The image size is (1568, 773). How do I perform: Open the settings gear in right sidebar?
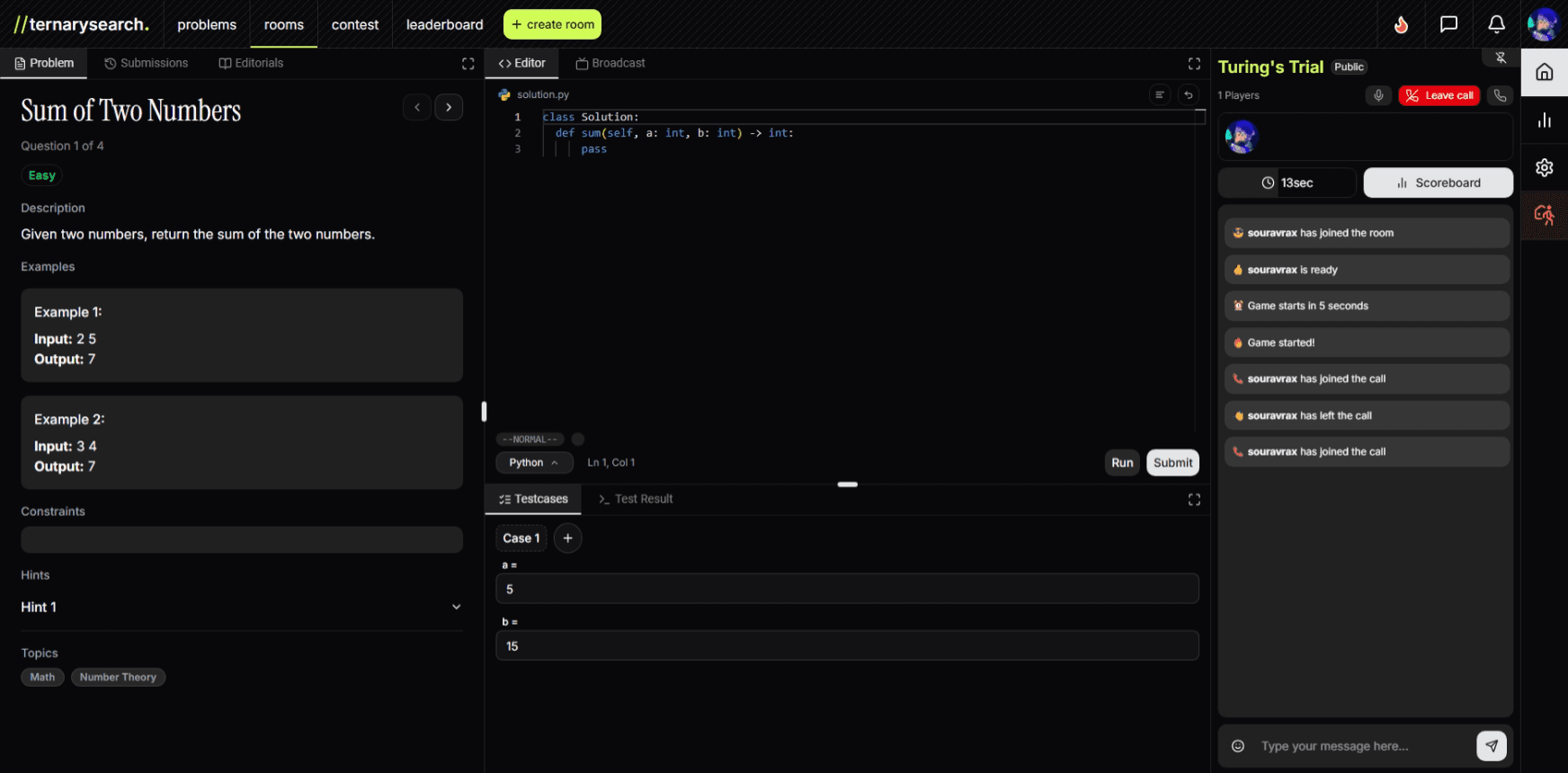point(1544,167)
